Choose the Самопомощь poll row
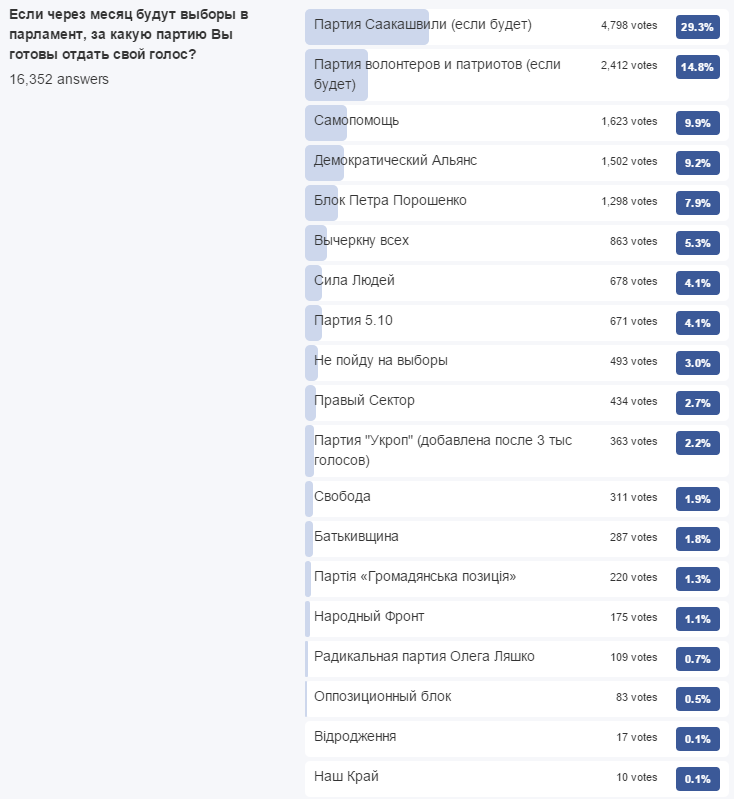Screen dimensions: 734x799 click(x=517, y=123)
